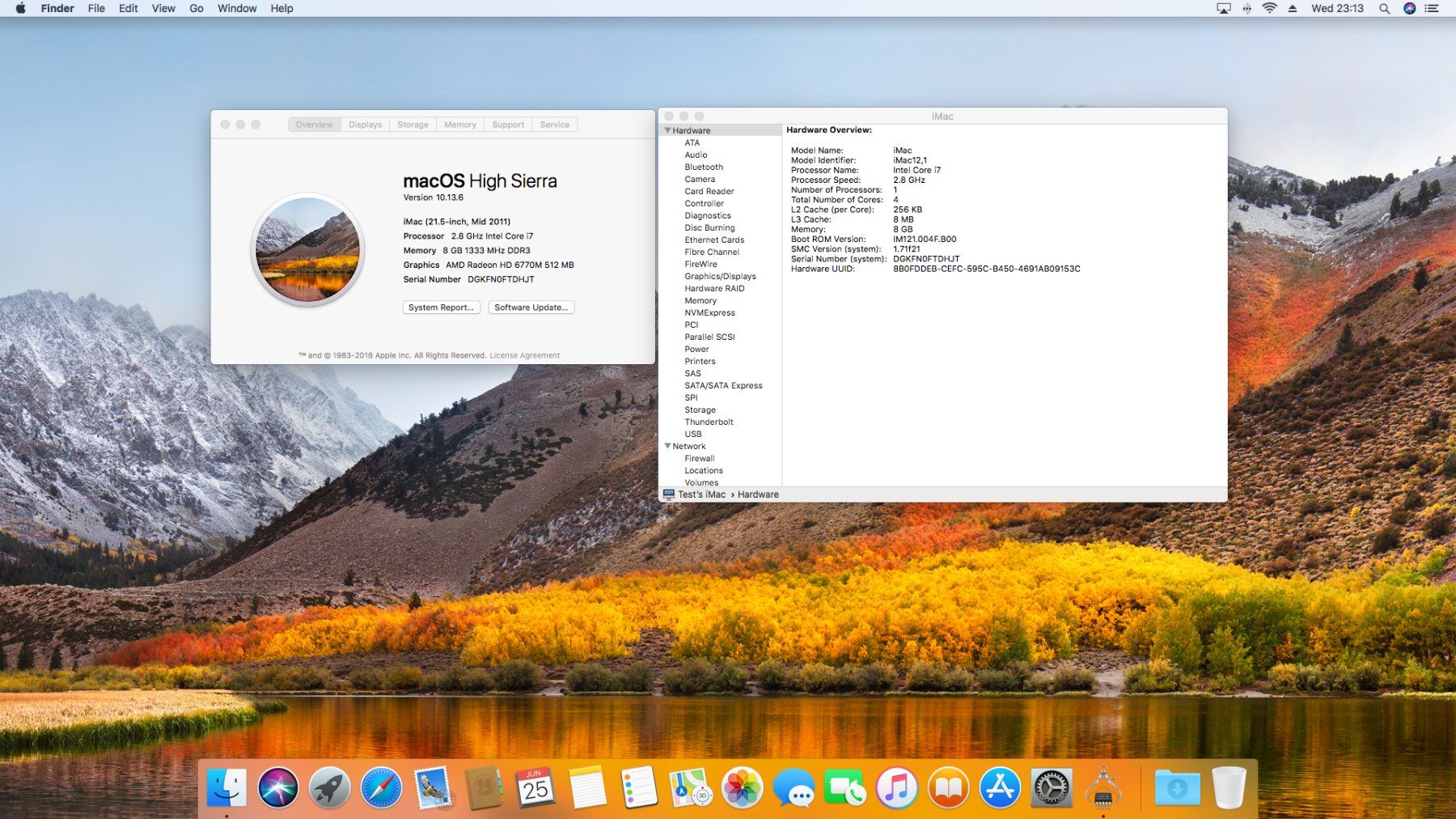Open Calendar icon showing 25

pyautogui.click(x=535, y=787)
